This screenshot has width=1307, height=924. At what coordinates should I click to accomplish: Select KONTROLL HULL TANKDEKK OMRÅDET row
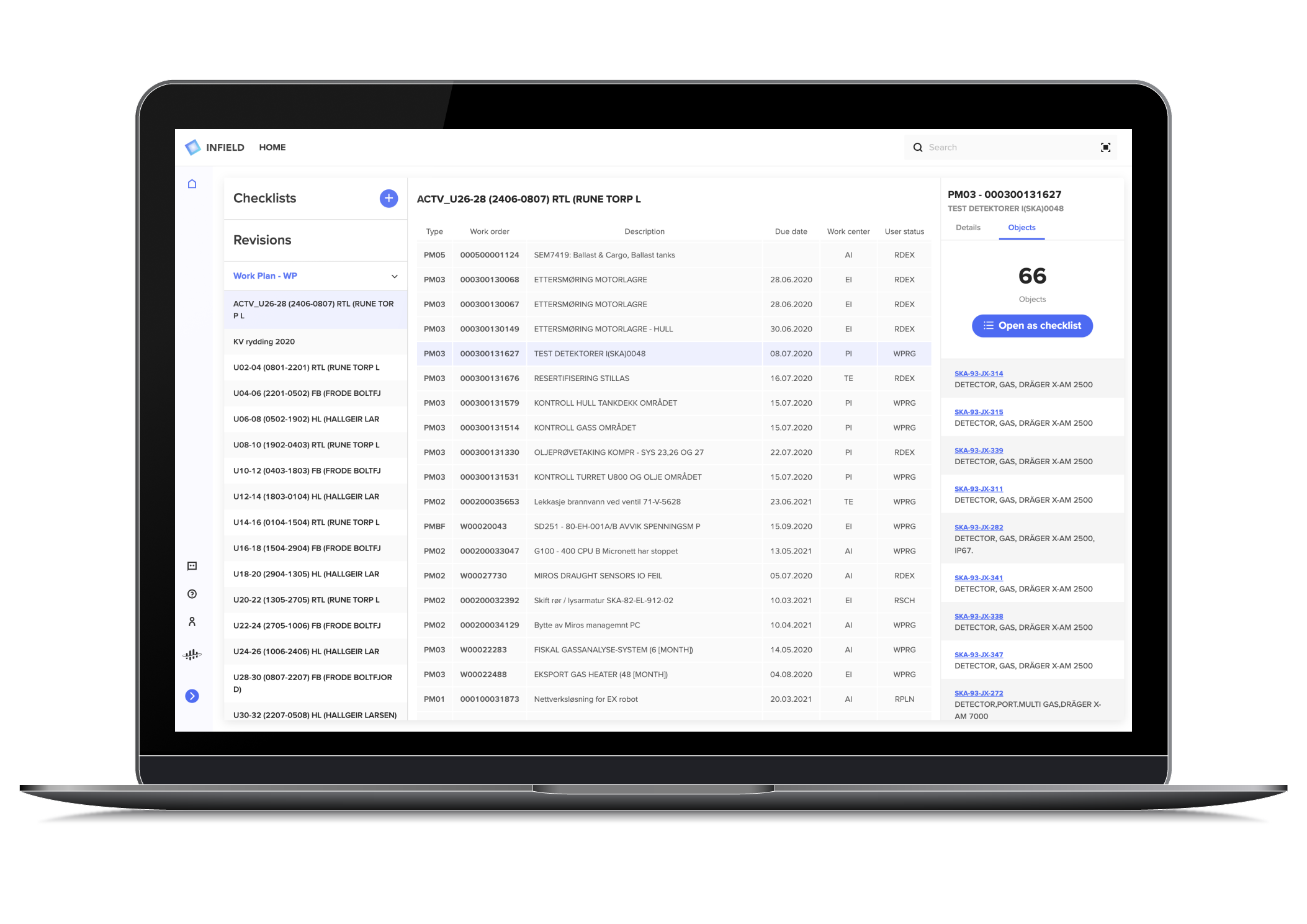674,403
